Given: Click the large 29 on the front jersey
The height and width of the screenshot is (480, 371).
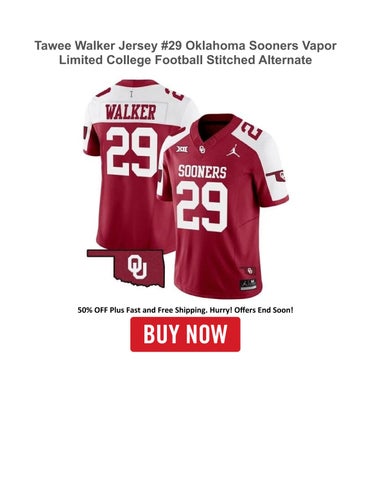Looking at the screenshot, I should pyautogui.click(x=202, y=207).
